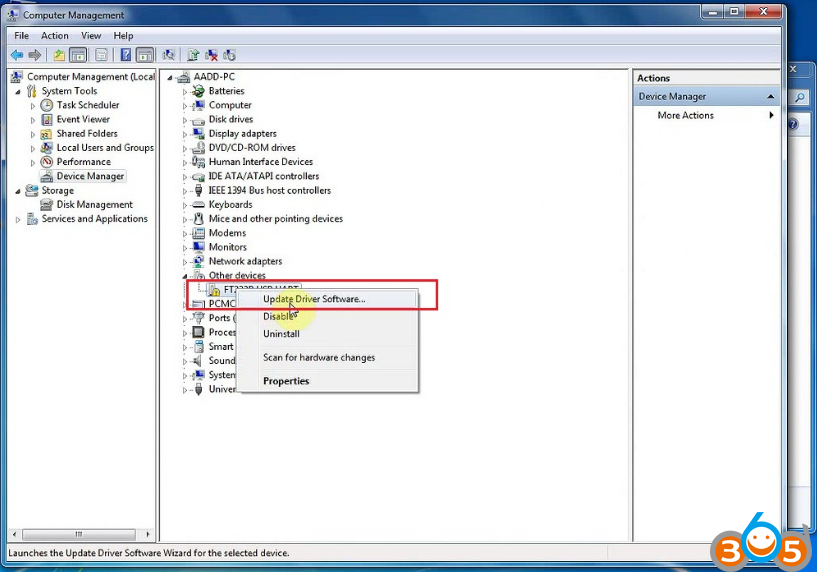Select Device Manager in console tree
The width and height of the screenshot is (817, 572).
coord(90,176)
